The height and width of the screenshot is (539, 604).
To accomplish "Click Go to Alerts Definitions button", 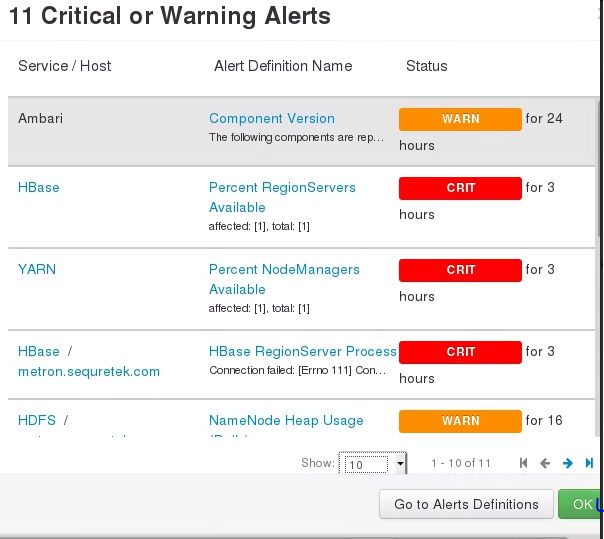I will click(466, 504).
